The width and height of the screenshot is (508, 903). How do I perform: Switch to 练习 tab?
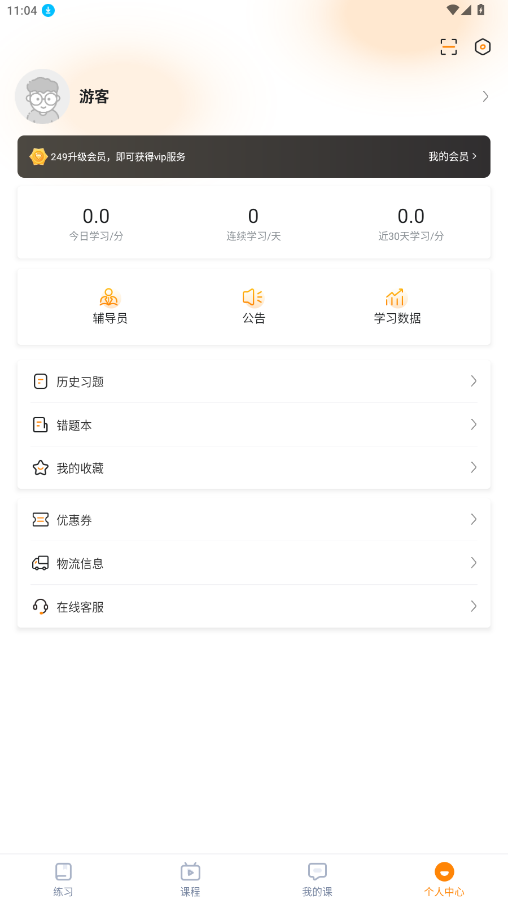coord(63,879)
